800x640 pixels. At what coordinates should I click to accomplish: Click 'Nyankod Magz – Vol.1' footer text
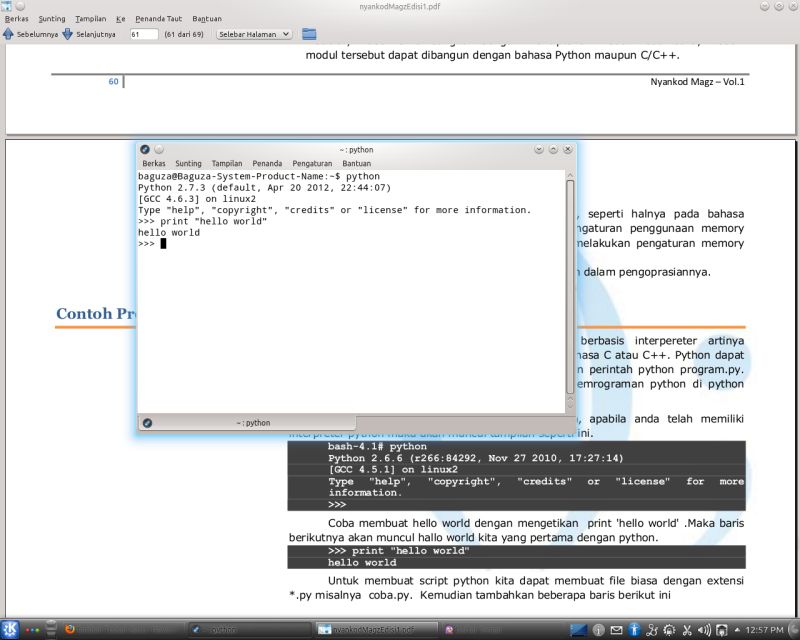697,82
